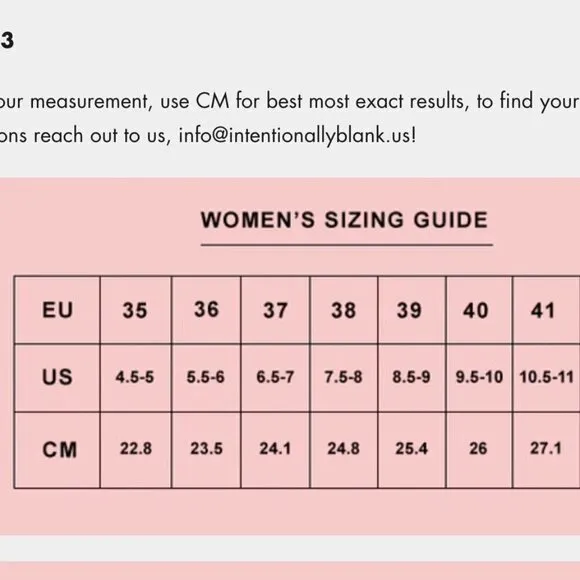This screenshot has height=580, width=580.
Task: Select the EU 41 size cell
Action: pos(546,310)
